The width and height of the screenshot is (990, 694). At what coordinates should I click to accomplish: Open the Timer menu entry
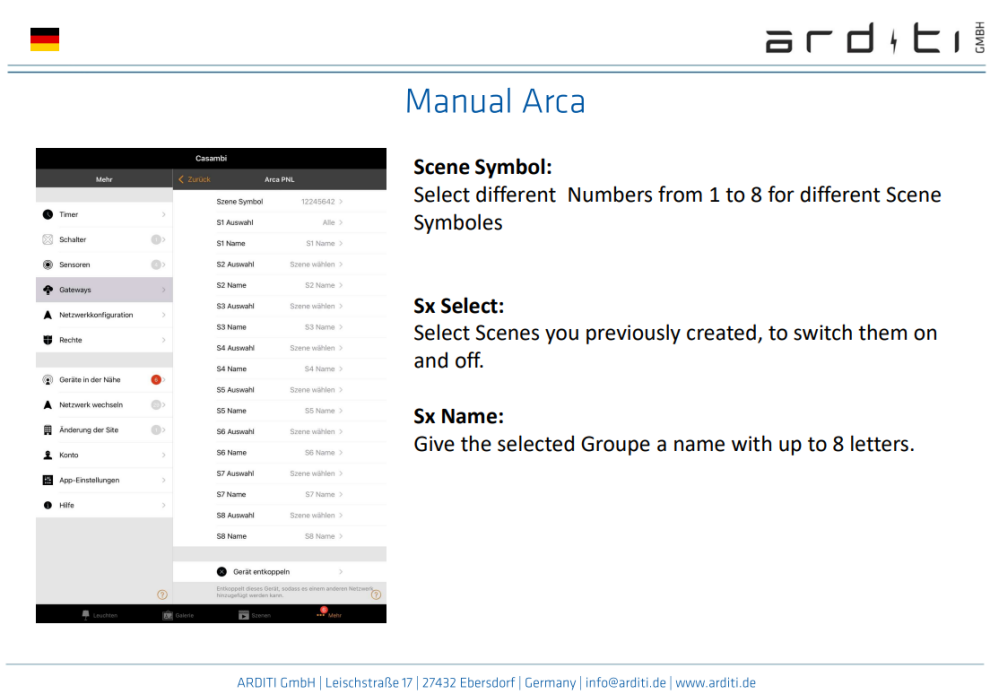[104, 215]
